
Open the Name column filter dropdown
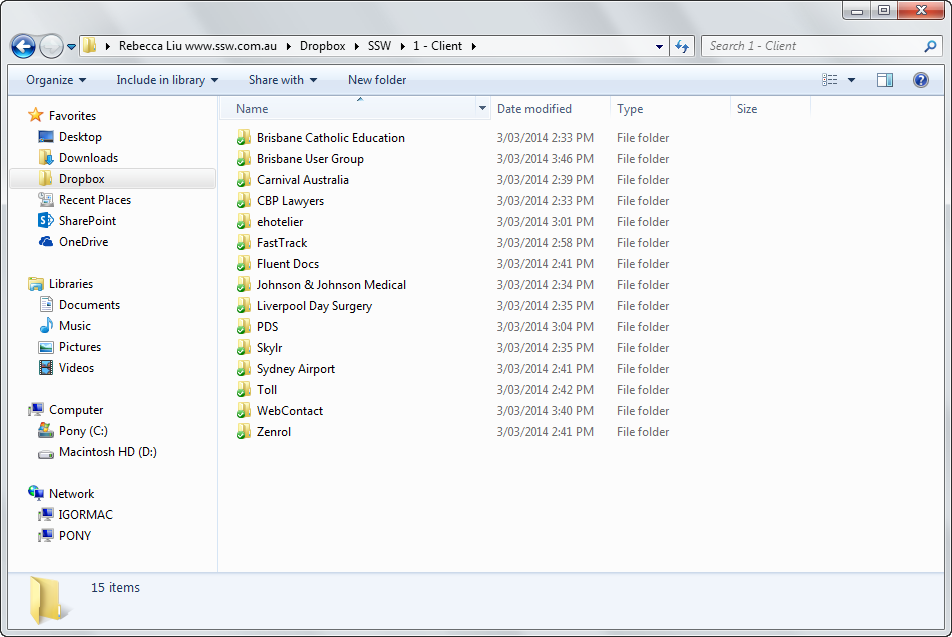pyautogui.click(x=482, y=109)
